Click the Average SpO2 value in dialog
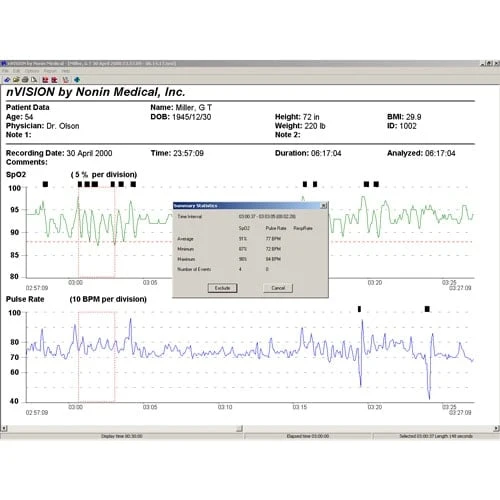The height and width of the screenshot is (500, 500). click(x=243, y=239)
